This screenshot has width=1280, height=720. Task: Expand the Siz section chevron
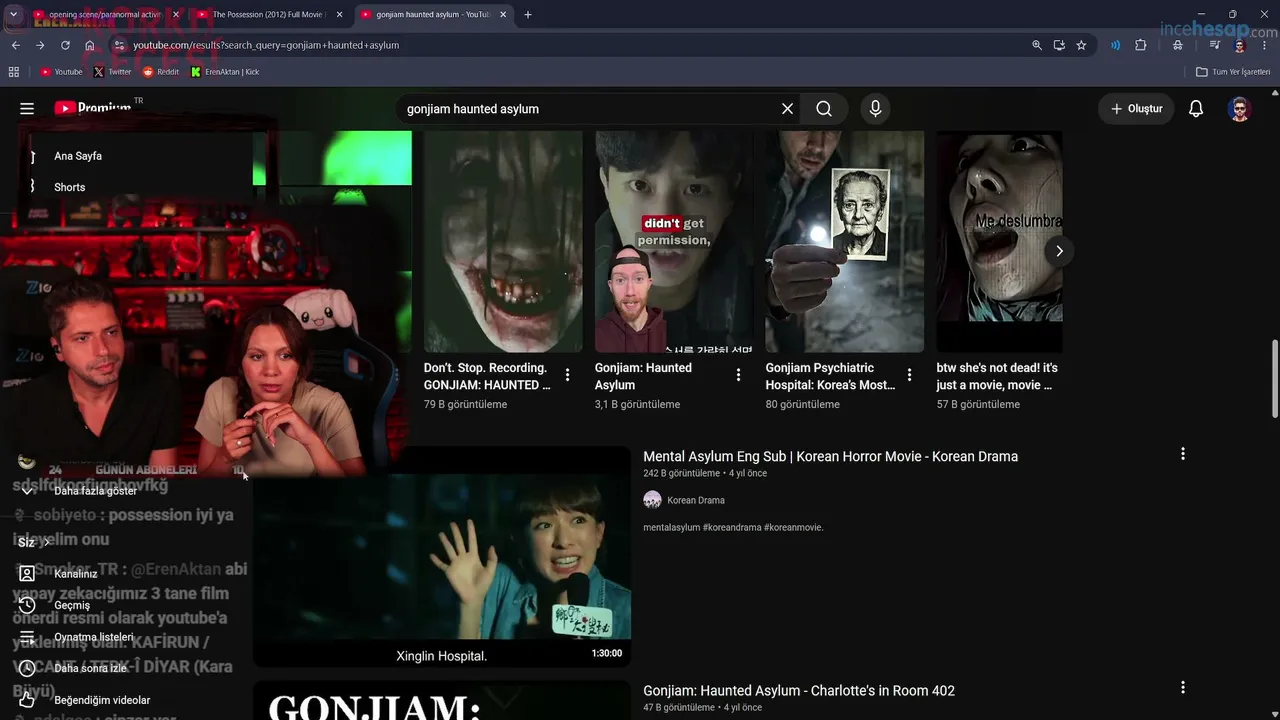[x=46, y=542]
